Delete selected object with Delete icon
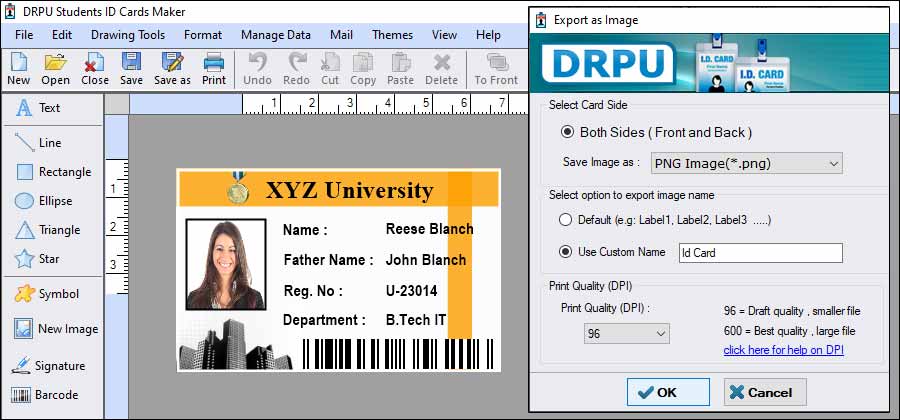Screen dimensions: 900x420 (441, 69)
